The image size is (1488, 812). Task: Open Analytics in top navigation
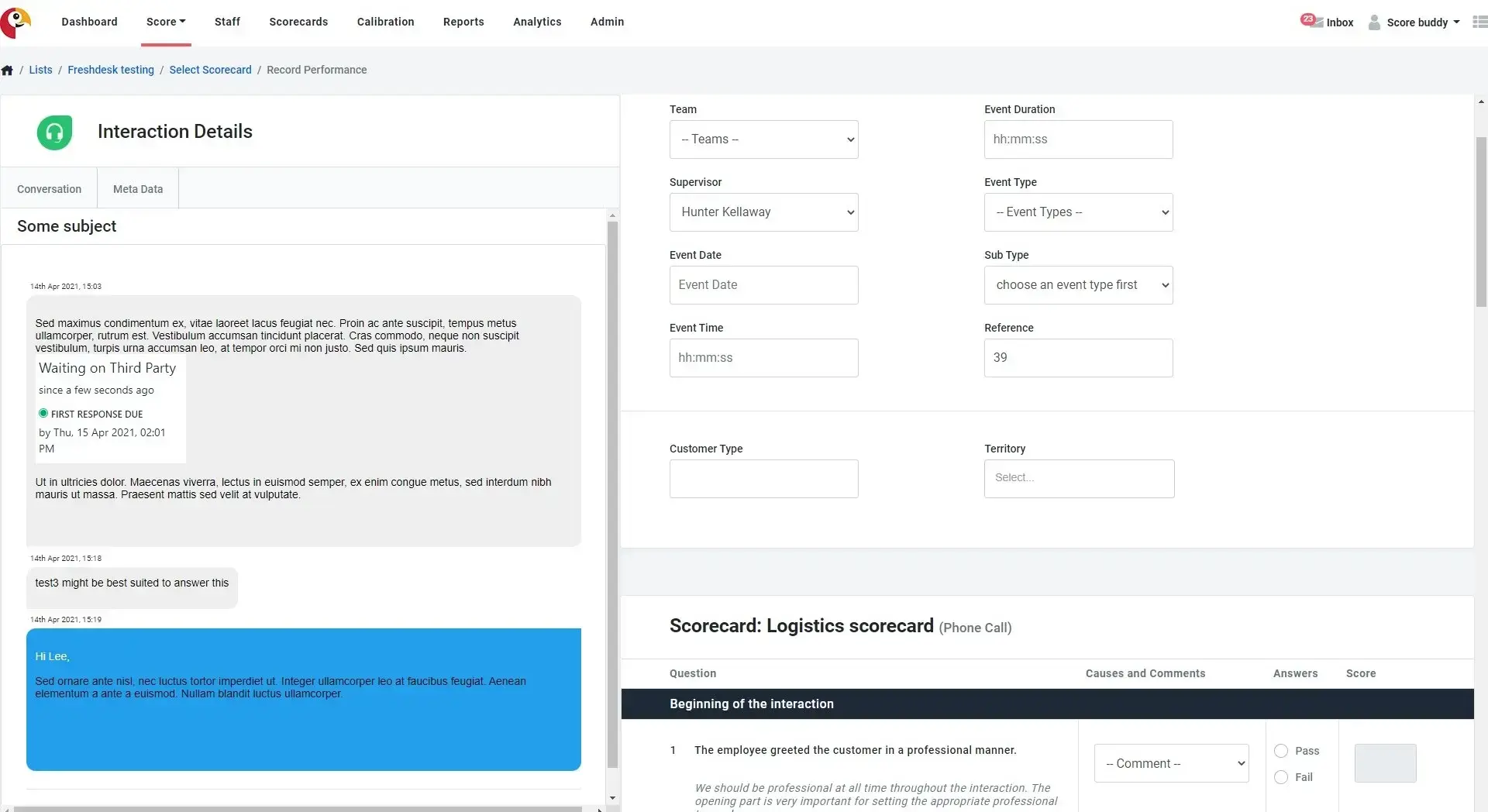tap(537, 22)
